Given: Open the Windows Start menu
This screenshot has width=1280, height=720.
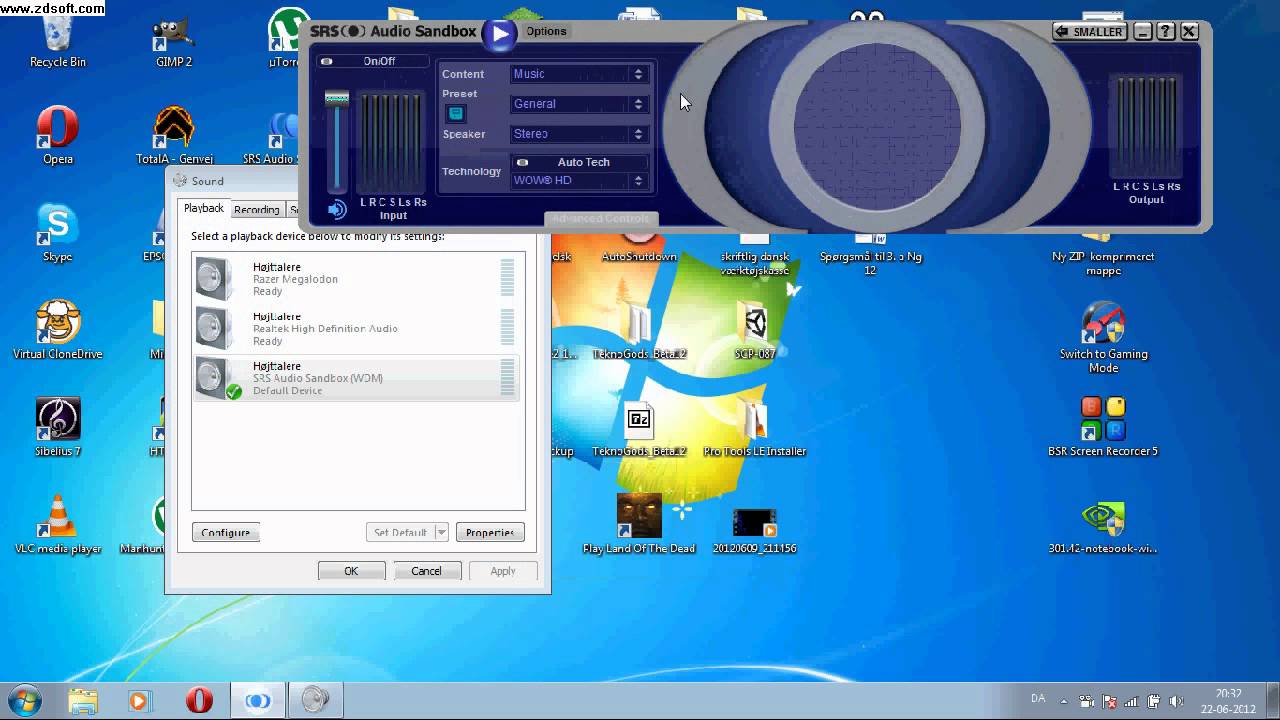Looking at the screenshot, I should [24, 701].
